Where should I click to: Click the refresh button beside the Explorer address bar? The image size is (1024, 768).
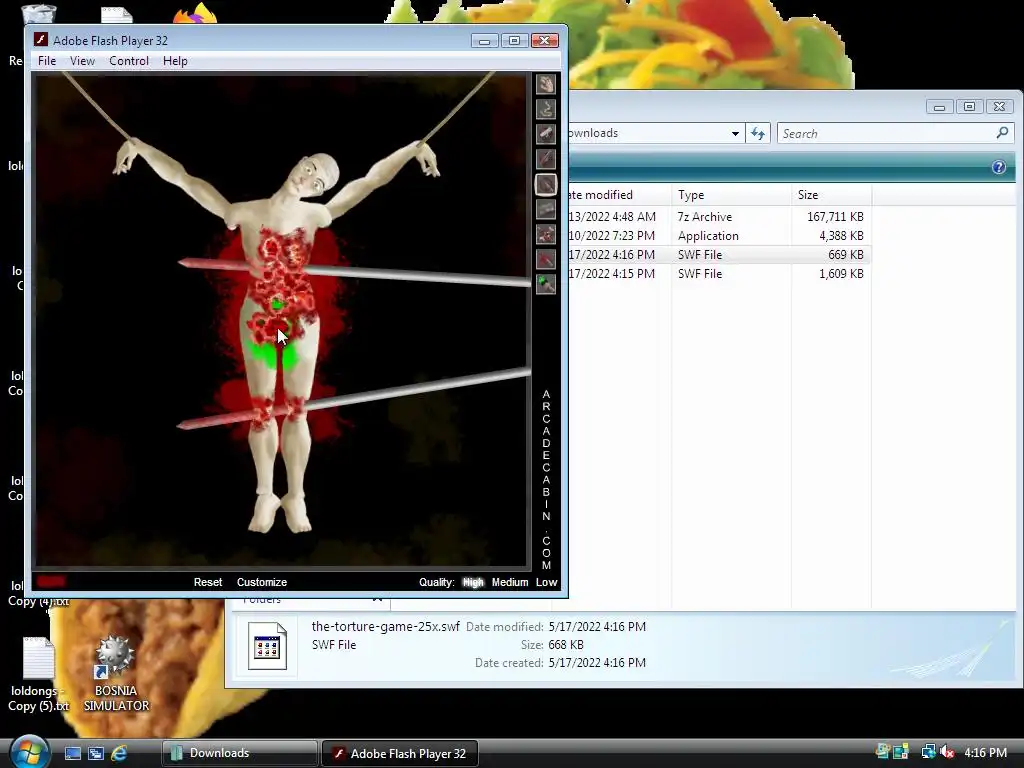coord(758,133)
